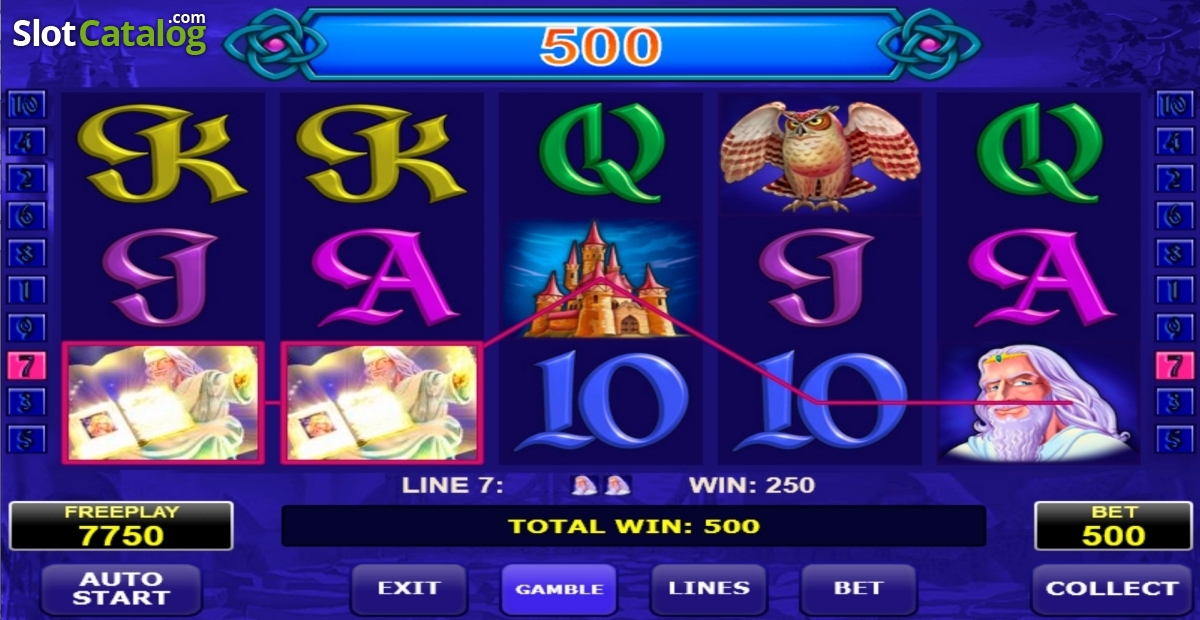Viewport: 1200px width, 620px height.
Task: Select the payline 7 marker on the right side
Action: [x=1174, y=366]
